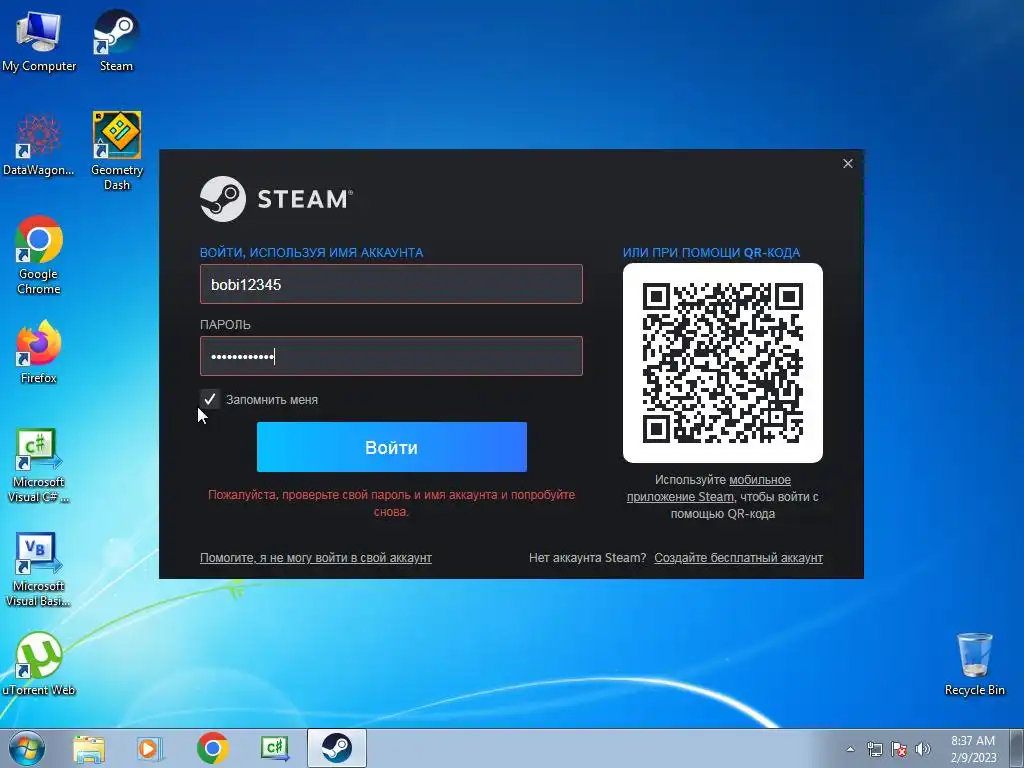Open Visual C# from the taskbar
This screenshot has width=1024, height=768.
274,748
